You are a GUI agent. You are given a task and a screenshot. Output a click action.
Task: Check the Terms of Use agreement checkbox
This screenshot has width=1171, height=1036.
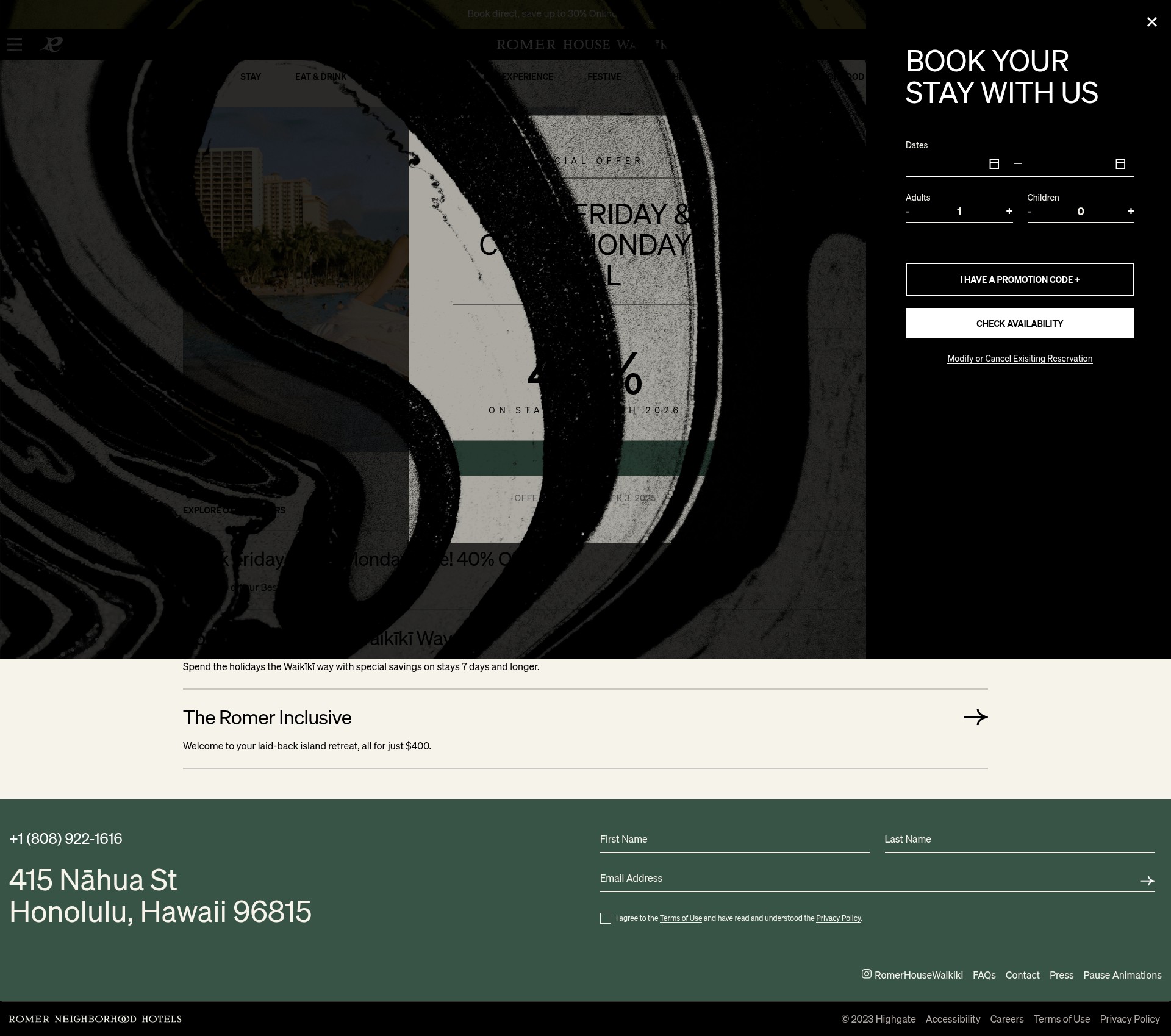(x=606, y=918)
